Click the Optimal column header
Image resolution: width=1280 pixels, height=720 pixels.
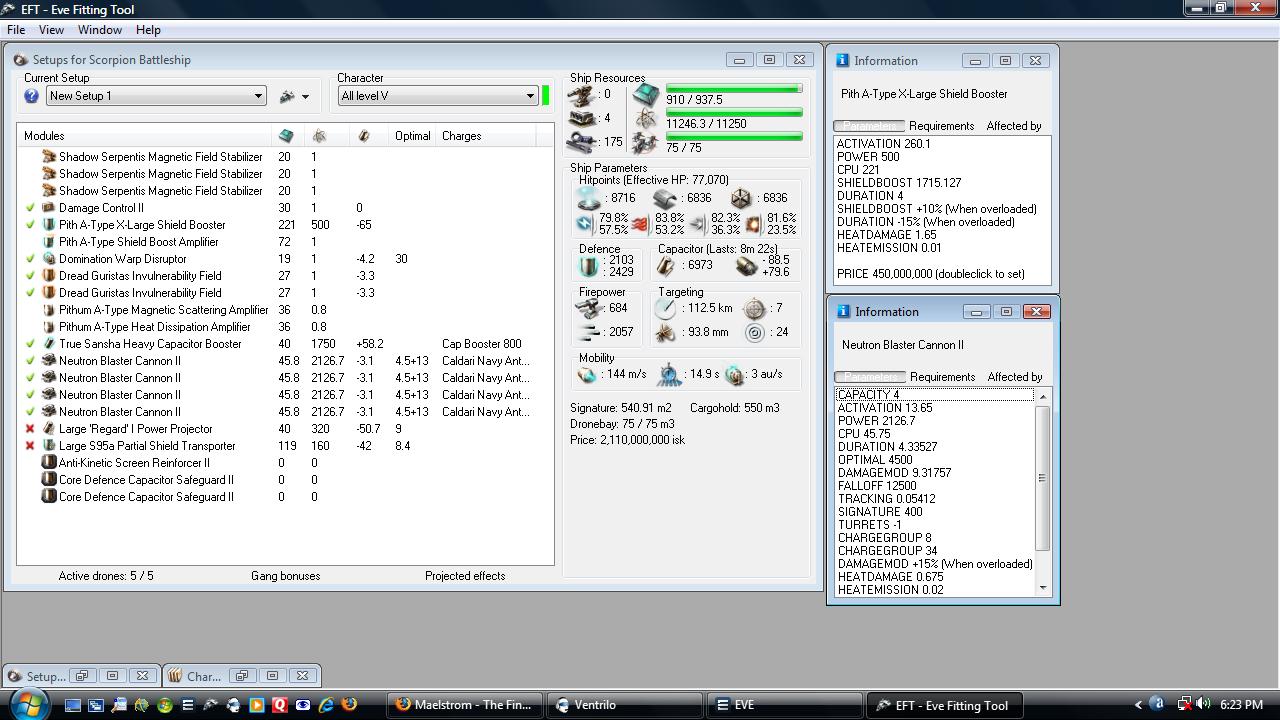click(412, 136)
